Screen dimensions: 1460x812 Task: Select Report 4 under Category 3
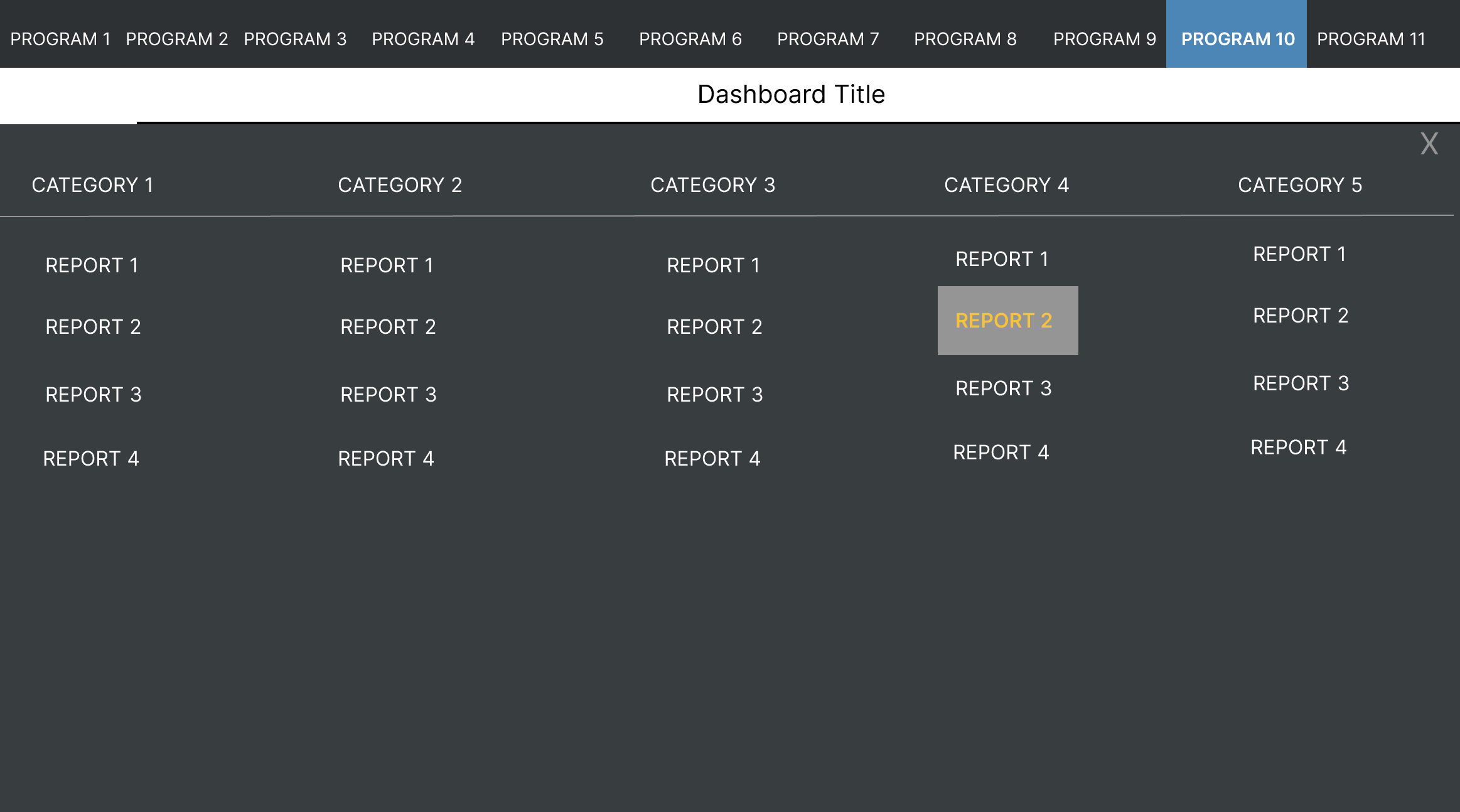point(712,459)
